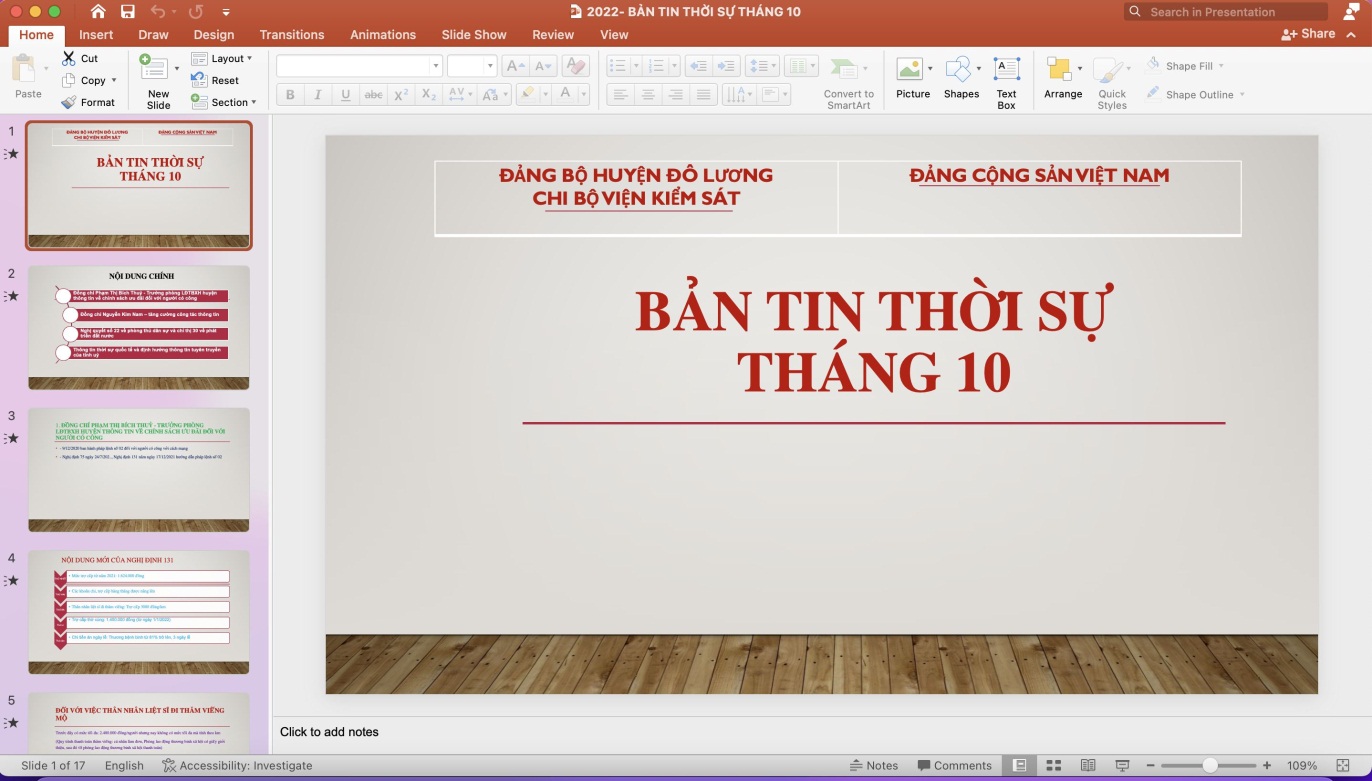Align text to the left
Viewport: 1372px width, 781px height.
[x=620, y=95]
